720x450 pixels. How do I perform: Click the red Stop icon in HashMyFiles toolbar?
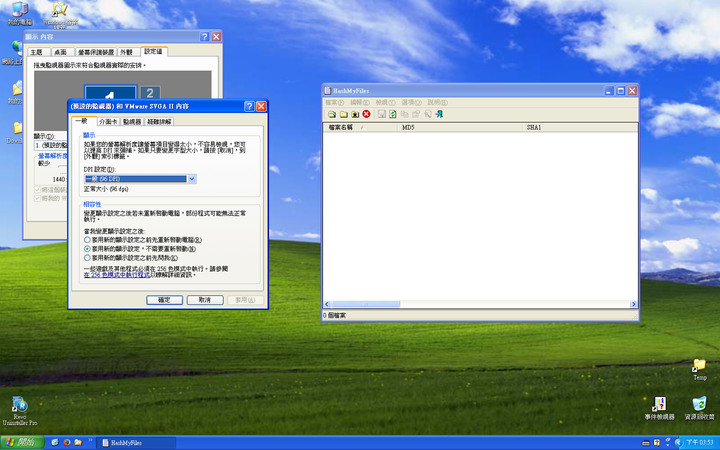pyautogui.click(x=366, y=114)
